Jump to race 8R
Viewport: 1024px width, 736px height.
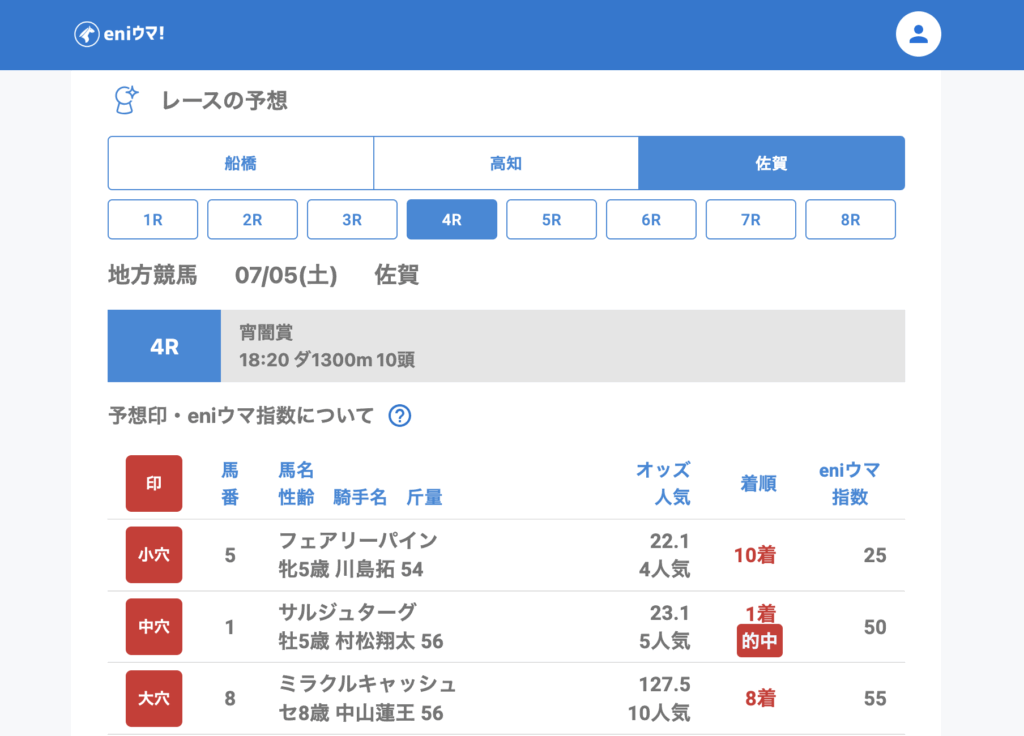(850, 220)
